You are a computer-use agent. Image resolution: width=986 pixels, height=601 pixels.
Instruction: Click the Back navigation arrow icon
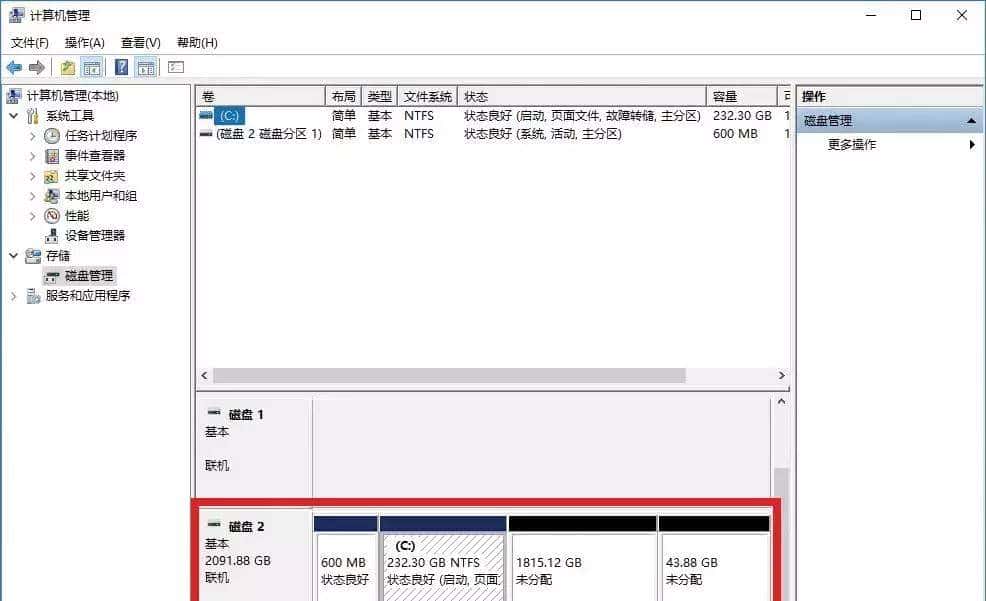[x=14, y=66]
